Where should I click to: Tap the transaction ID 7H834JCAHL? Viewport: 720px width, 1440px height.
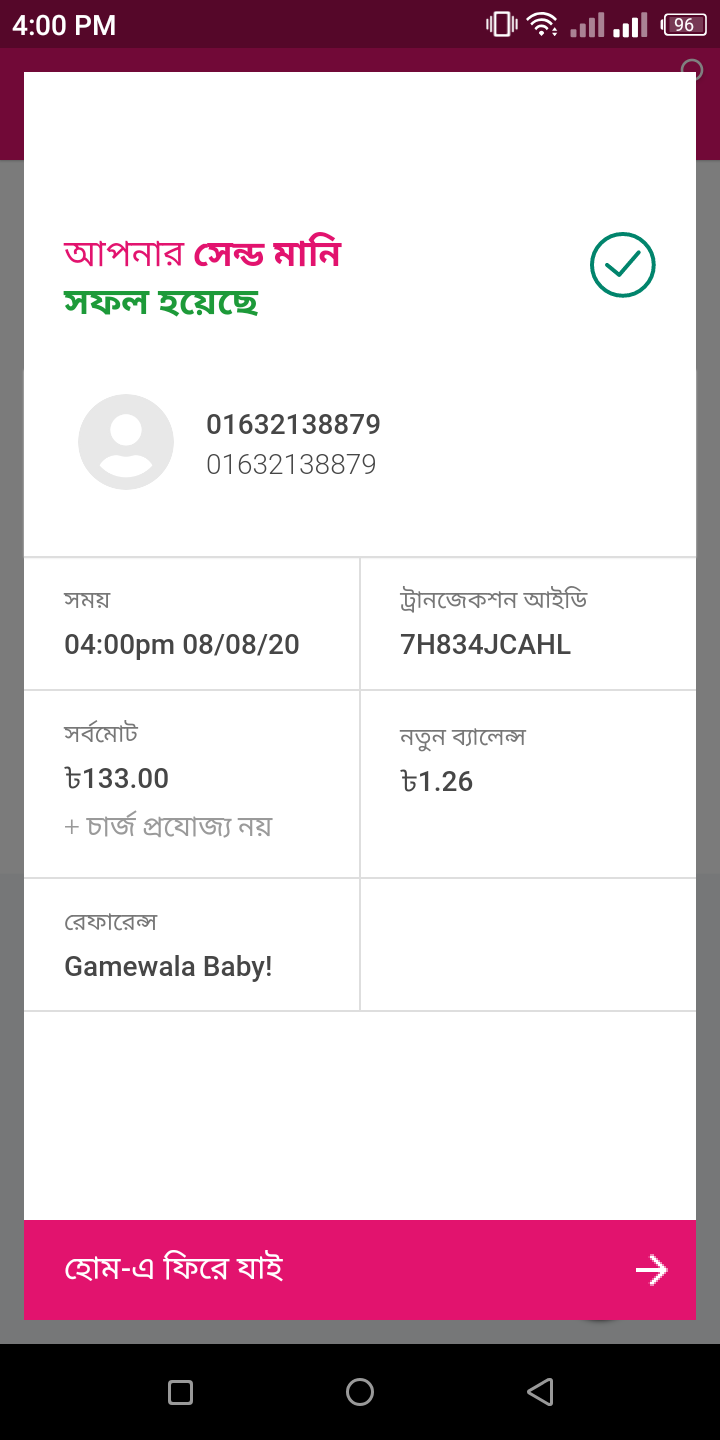pos(485,645)
